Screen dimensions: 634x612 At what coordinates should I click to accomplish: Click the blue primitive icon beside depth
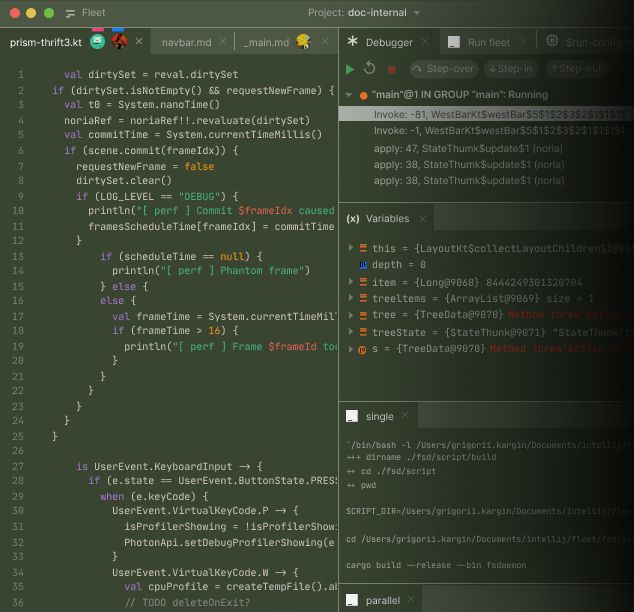coord(363,265)
